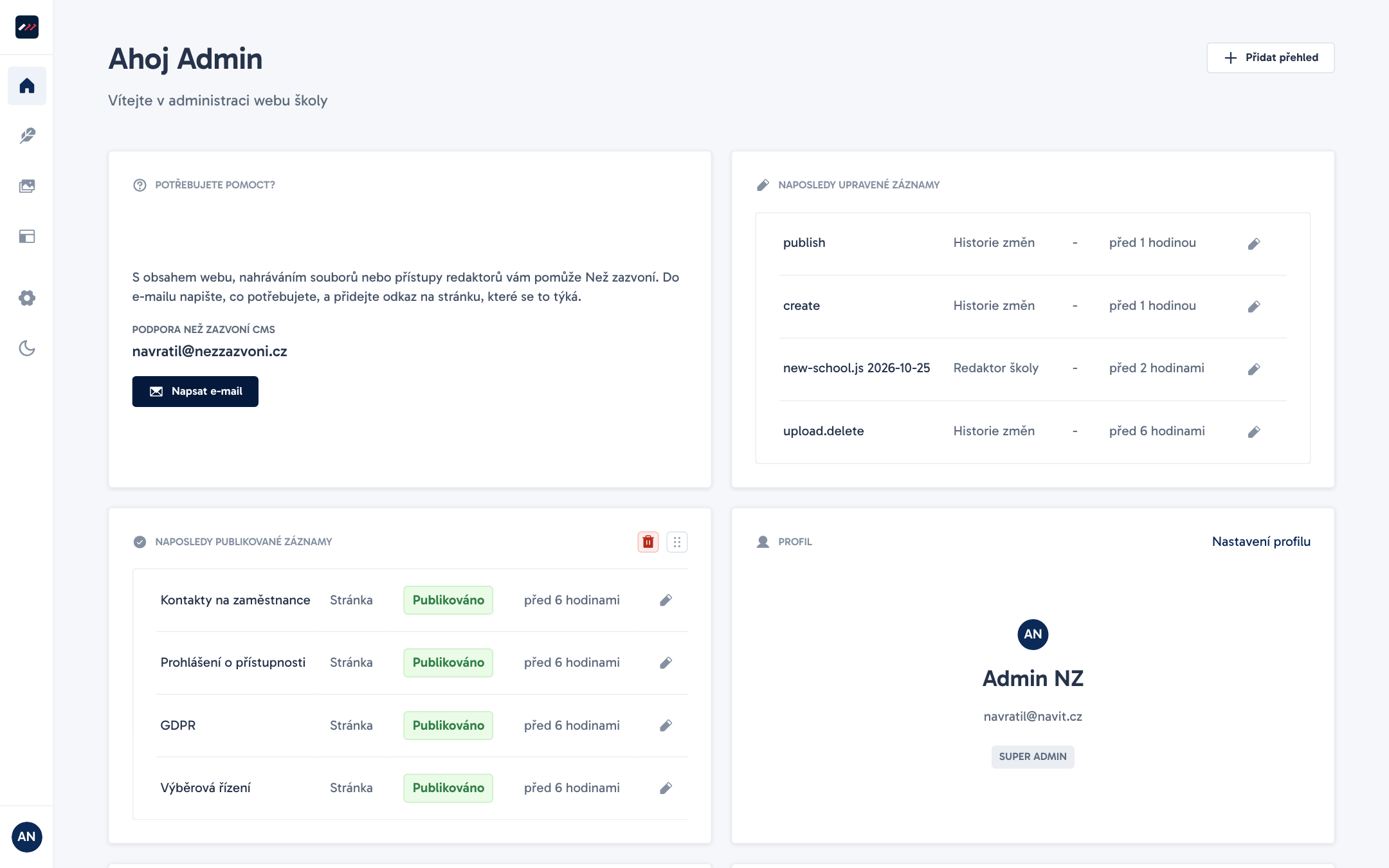This screenshot has width=1389, height=868.
Task: Edit the GDPR page pencil icon
Action: [666, 725]
